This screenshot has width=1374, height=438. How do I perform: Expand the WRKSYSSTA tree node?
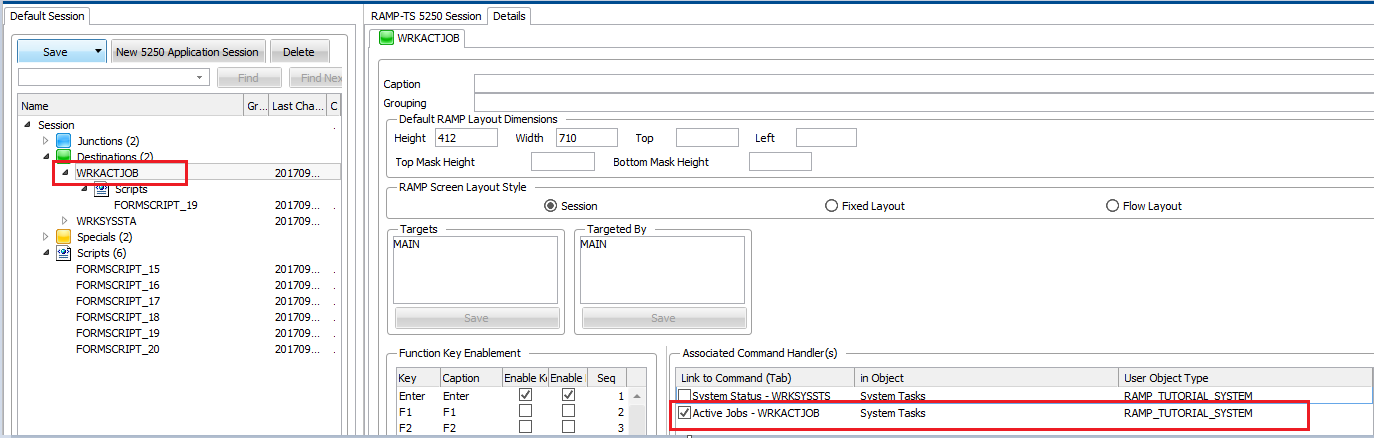pos(65,221)
